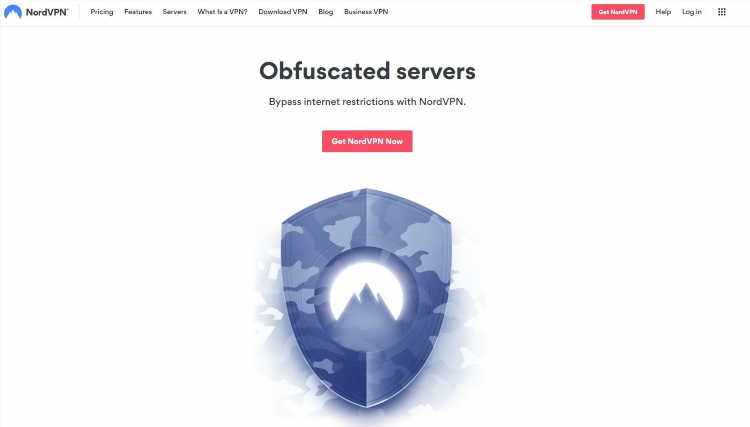Click the left half of the shield

pos(324,296)
